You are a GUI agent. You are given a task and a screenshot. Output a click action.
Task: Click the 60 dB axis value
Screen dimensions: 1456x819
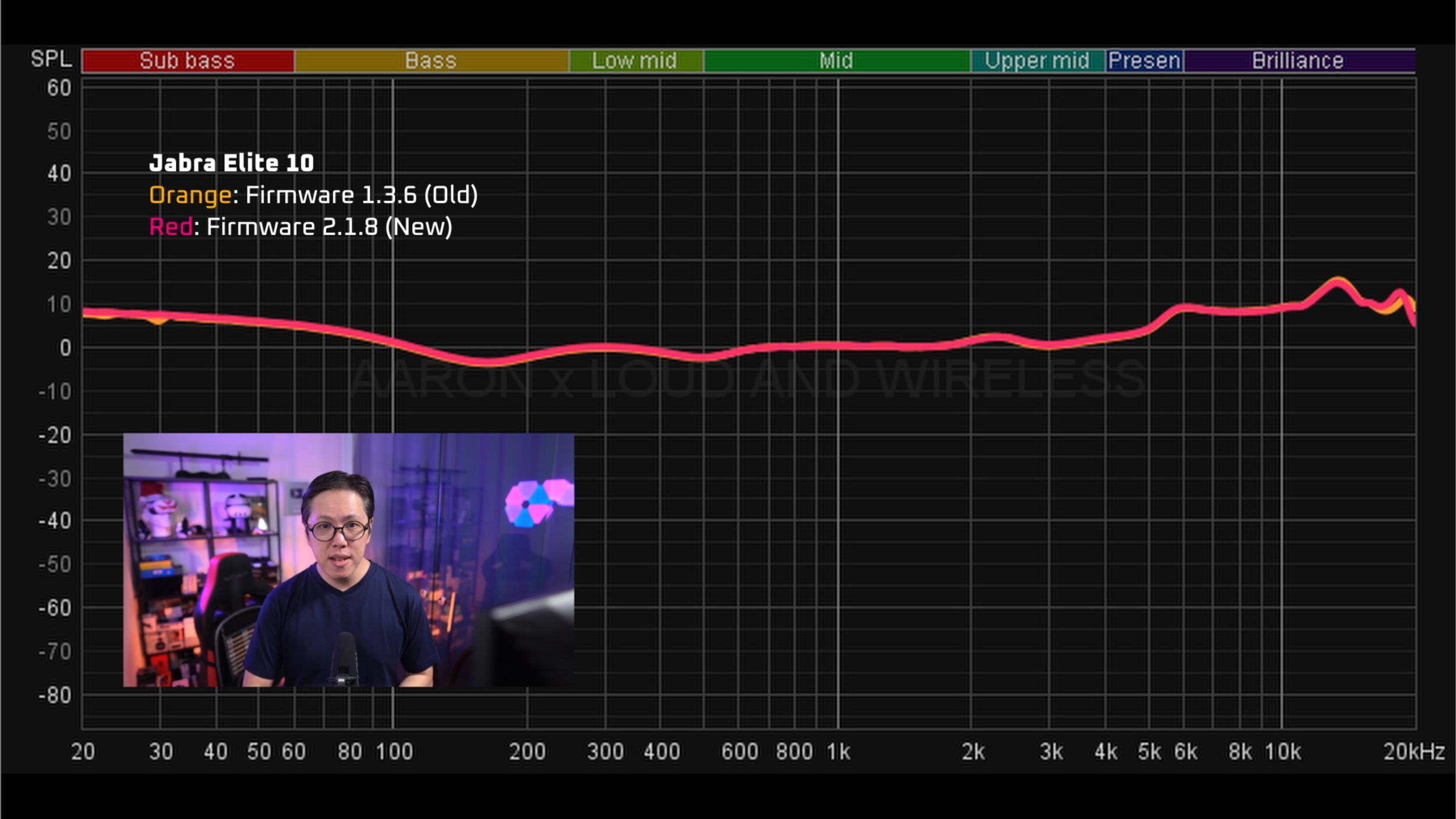[59, 88]
